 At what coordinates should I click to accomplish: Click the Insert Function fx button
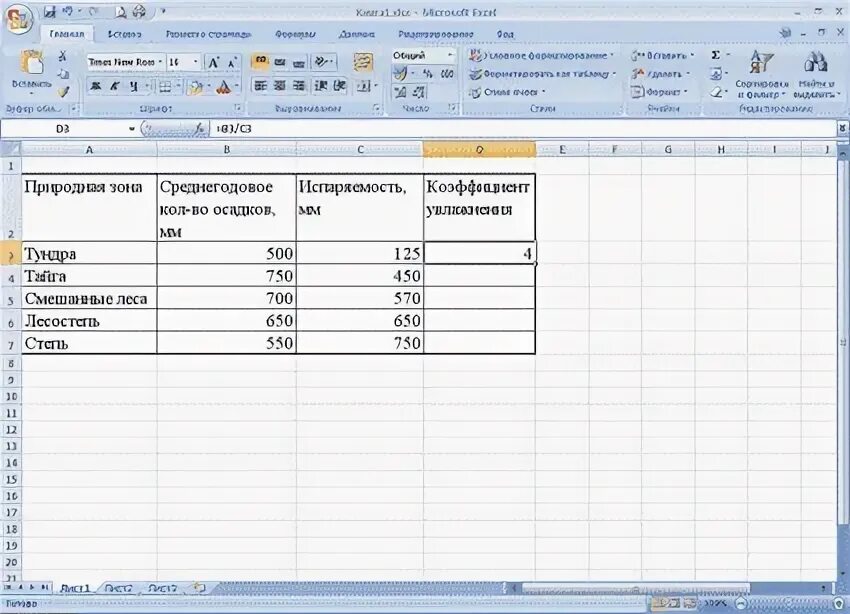click(x=201, y=128)
